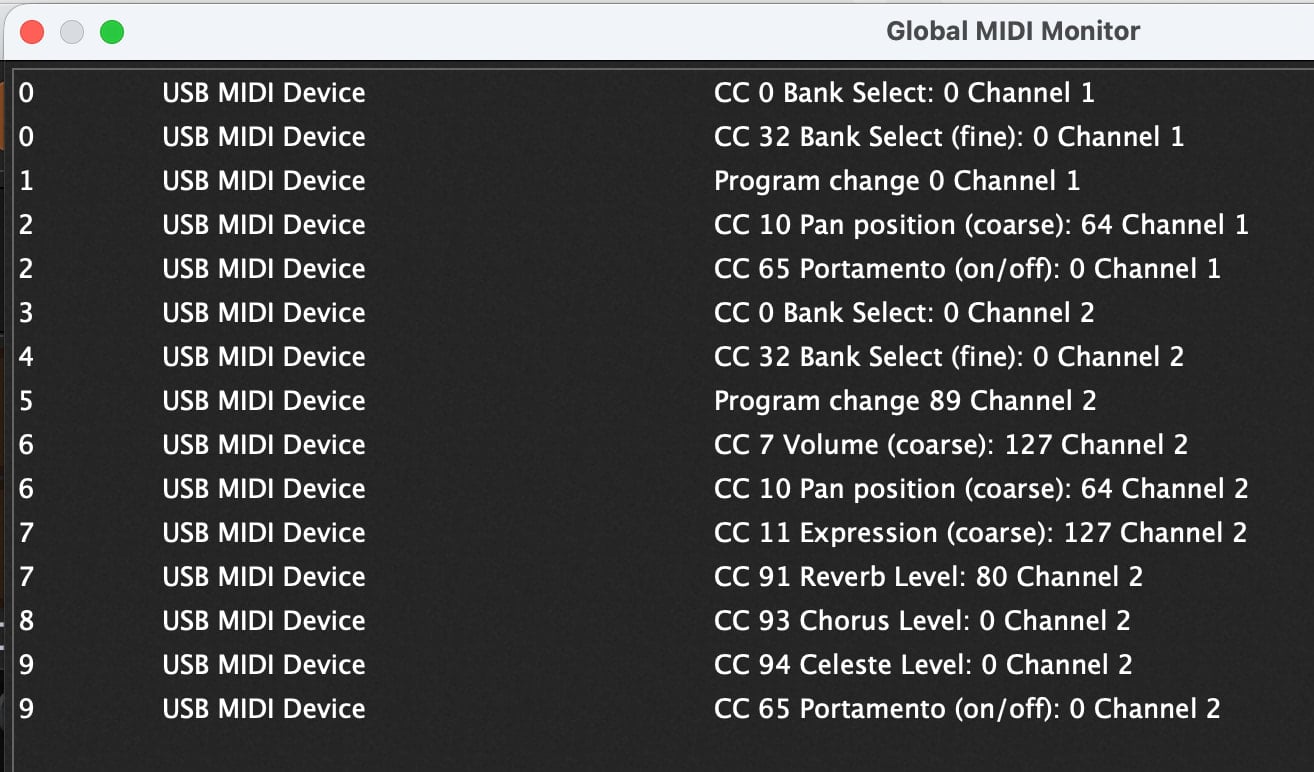Select CC 10 Pan position Channel 2 message
Screen dimensions: 1314x772
pos(980,489)
